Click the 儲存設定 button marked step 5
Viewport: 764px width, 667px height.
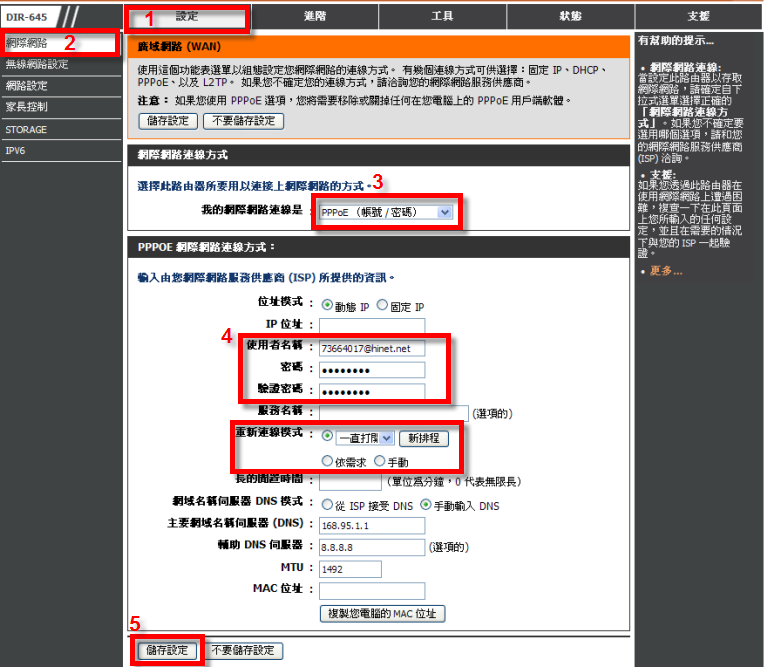(x=166, y=650)
